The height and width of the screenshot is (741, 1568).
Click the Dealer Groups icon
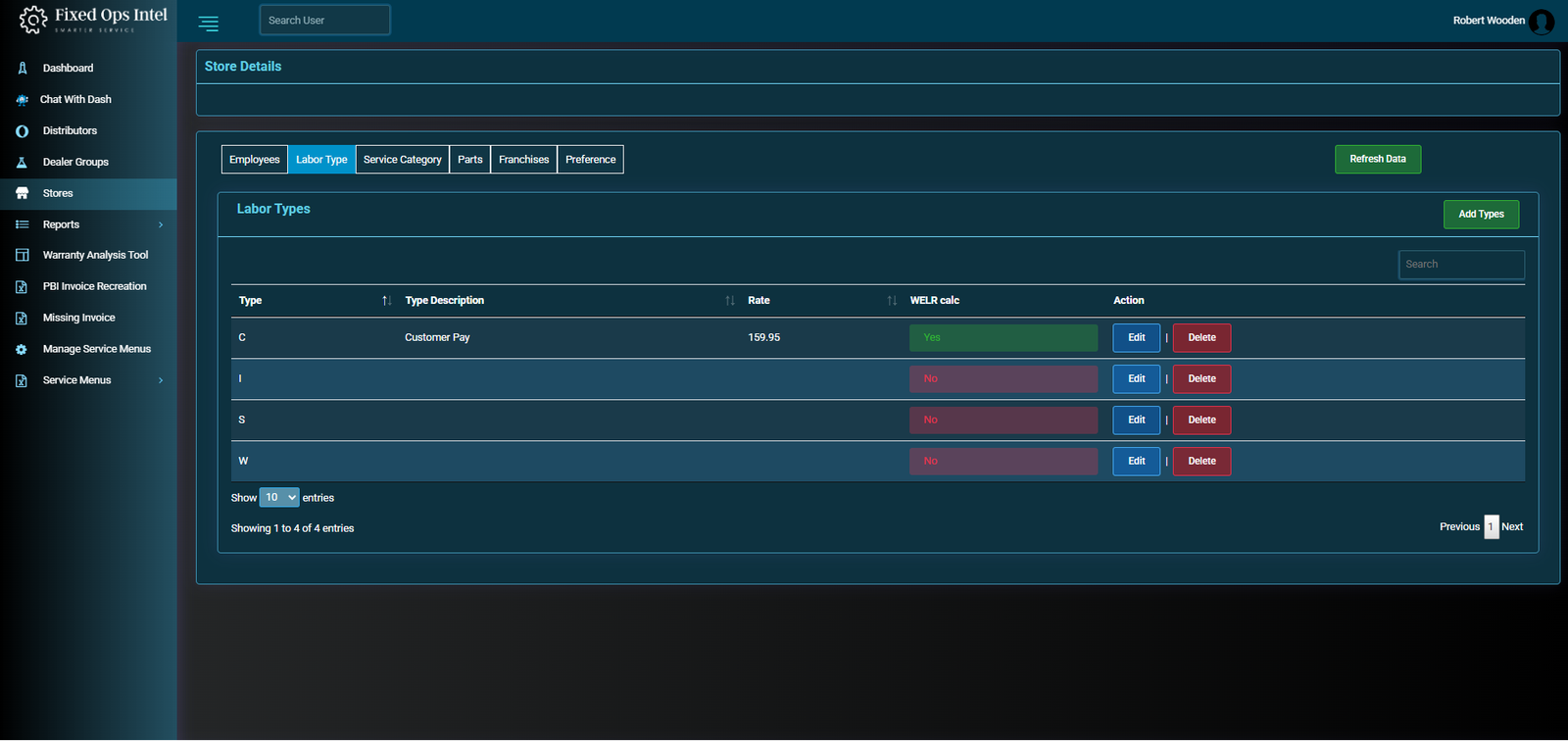coord(23,163)
